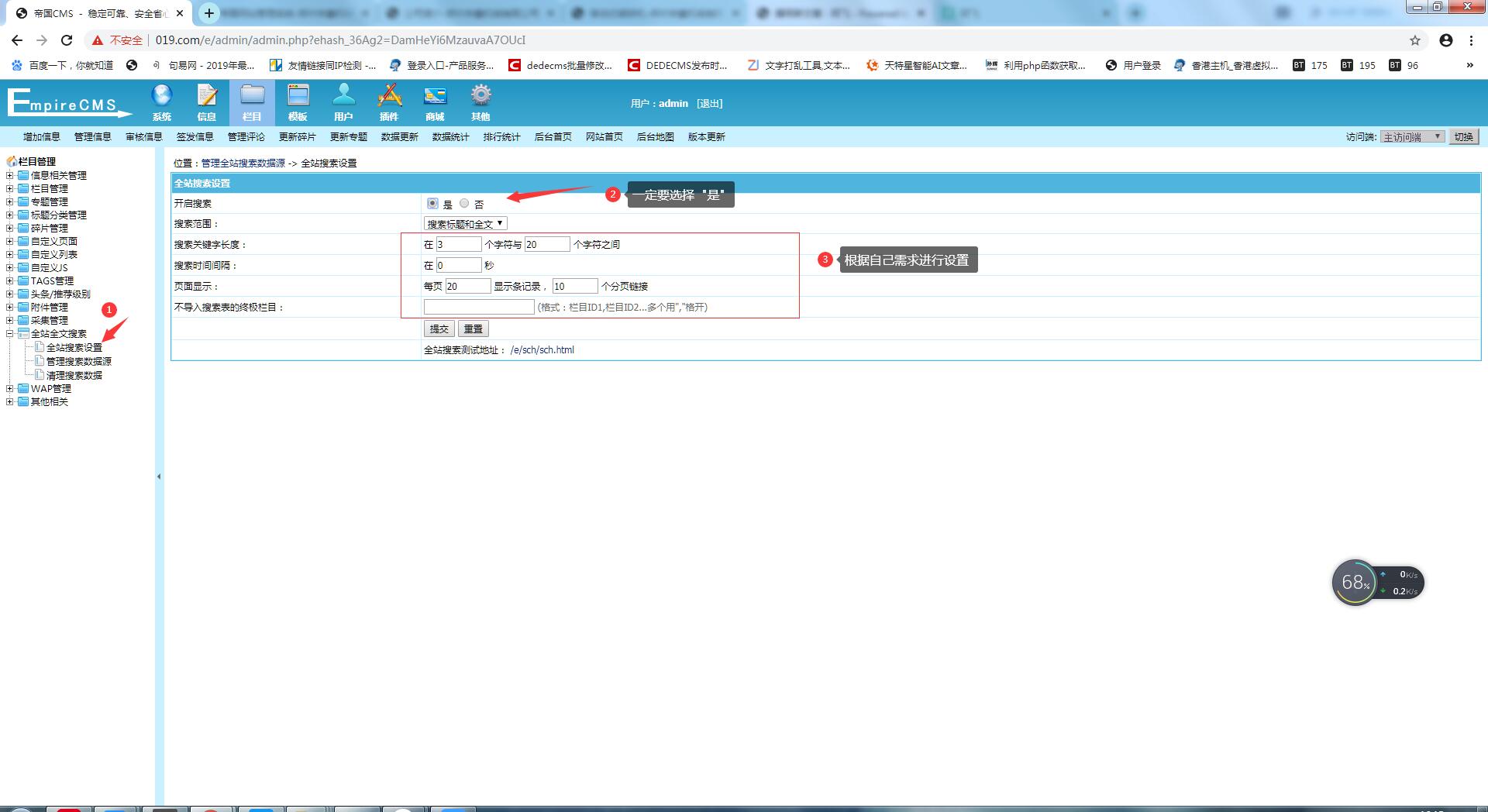Click 采集管理 tree item
This screenshot has width=1488, height=812.
(x=50, y=320)
